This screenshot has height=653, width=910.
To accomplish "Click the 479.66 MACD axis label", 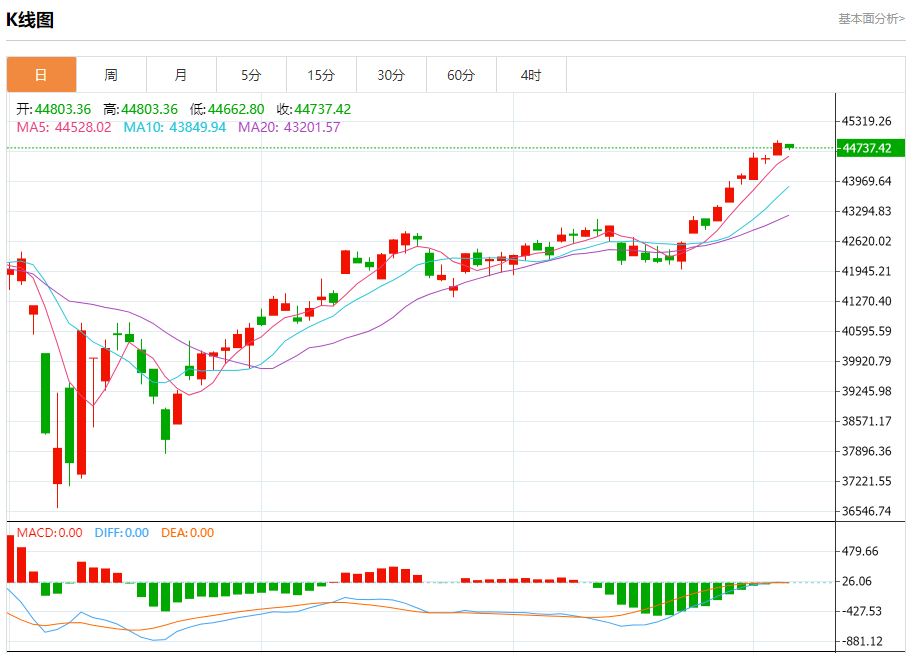I will [x=860, y=551].
